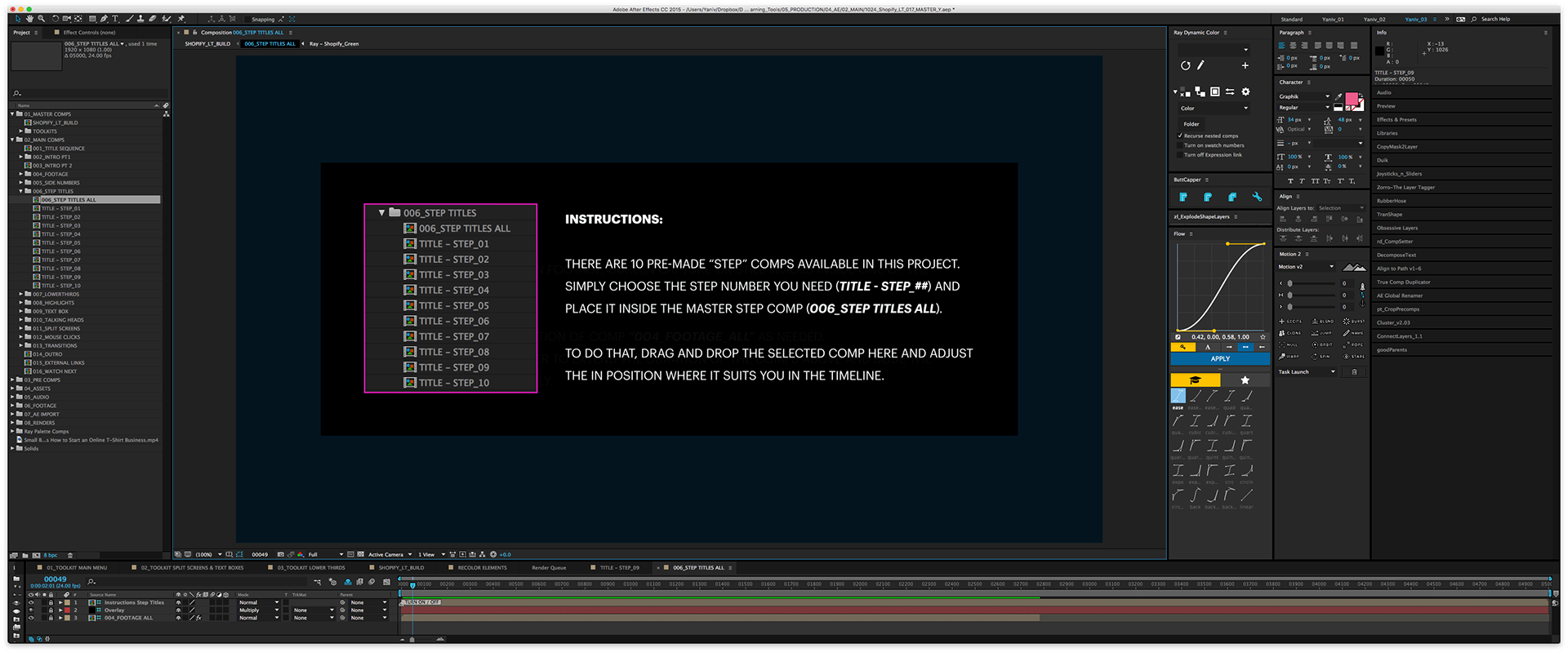
Task: Select the Clone Stamp tool
Action: pyautogui.click(x=140, y=19)
